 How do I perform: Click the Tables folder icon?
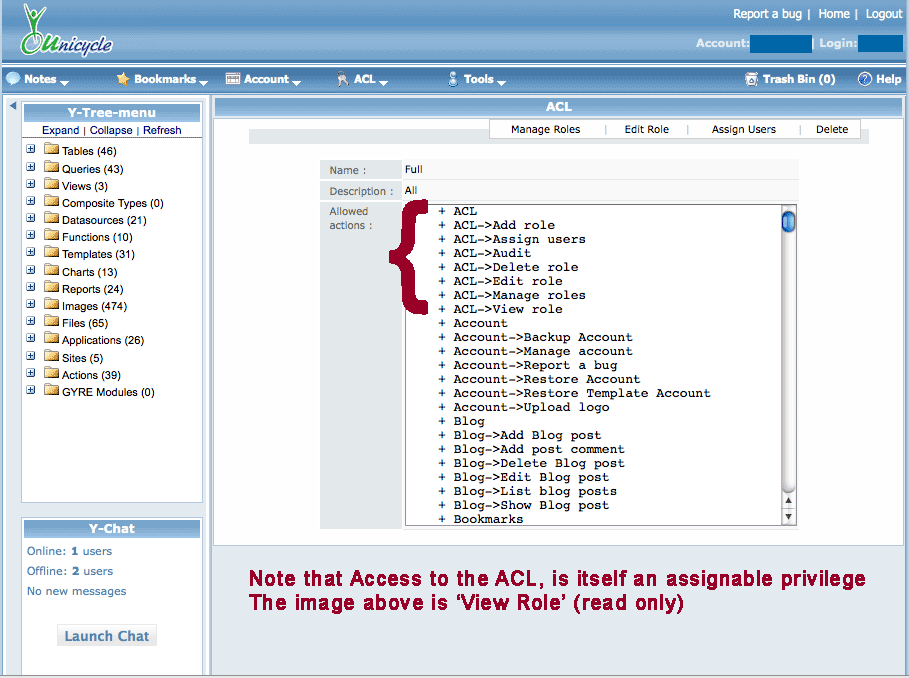coord(51,151)
